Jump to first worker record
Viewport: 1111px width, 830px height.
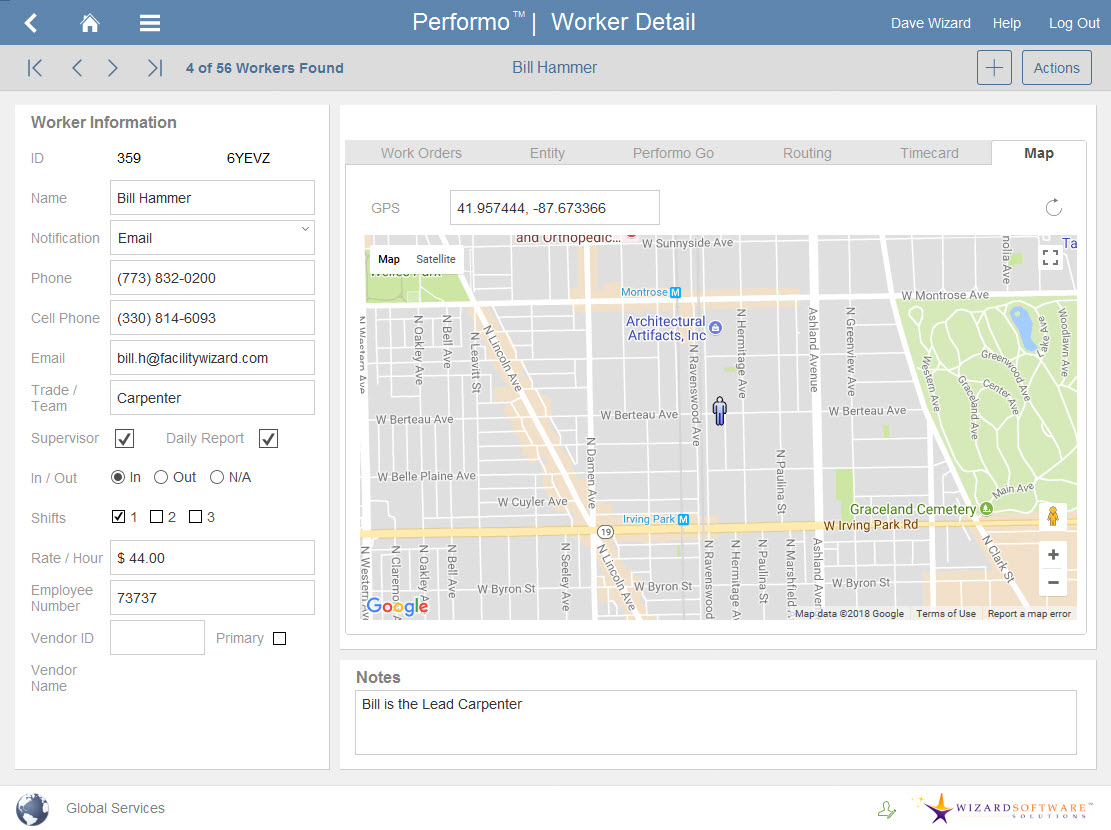pos(35,68)
